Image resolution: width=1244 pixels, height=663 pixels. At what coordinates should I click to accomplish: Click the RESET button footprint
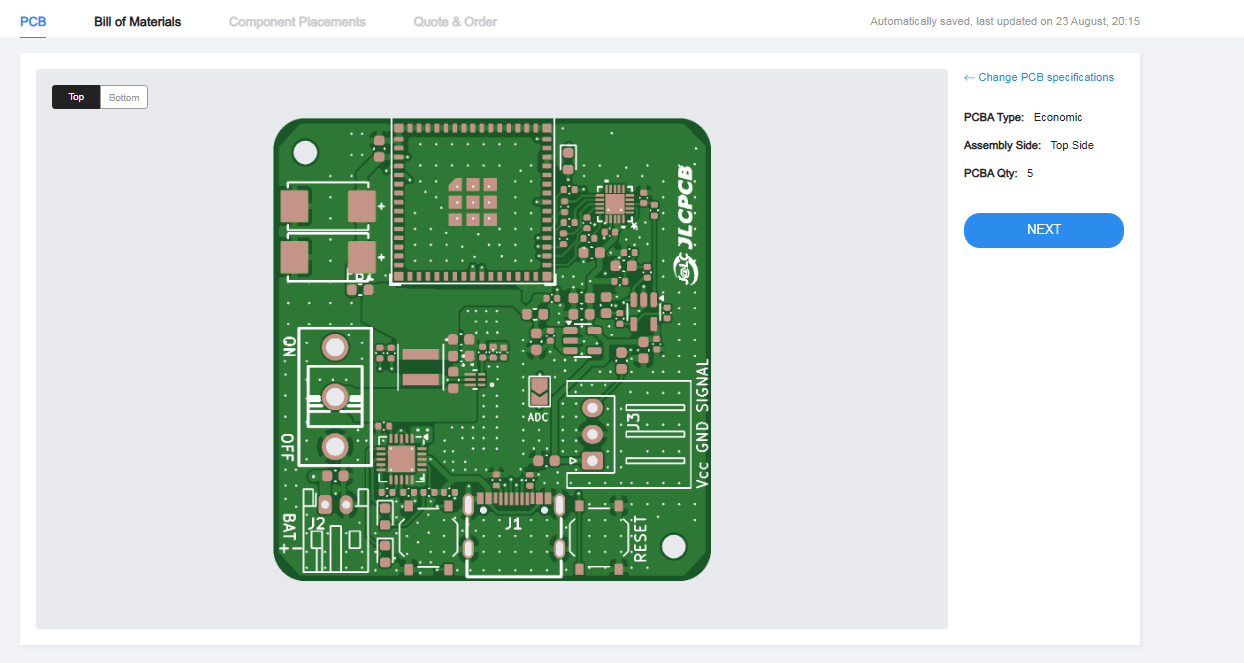click(604, 540)
